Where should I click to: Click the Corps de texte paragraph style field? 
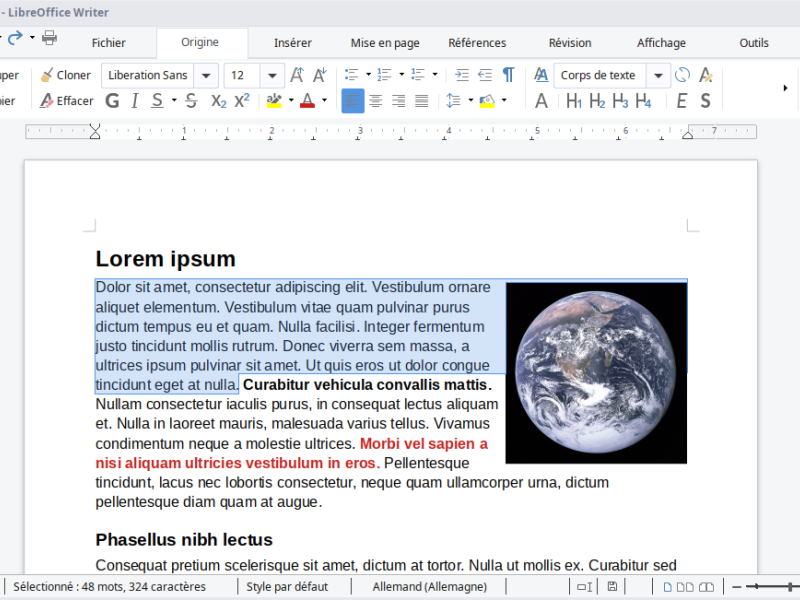(x=599, y=76)
